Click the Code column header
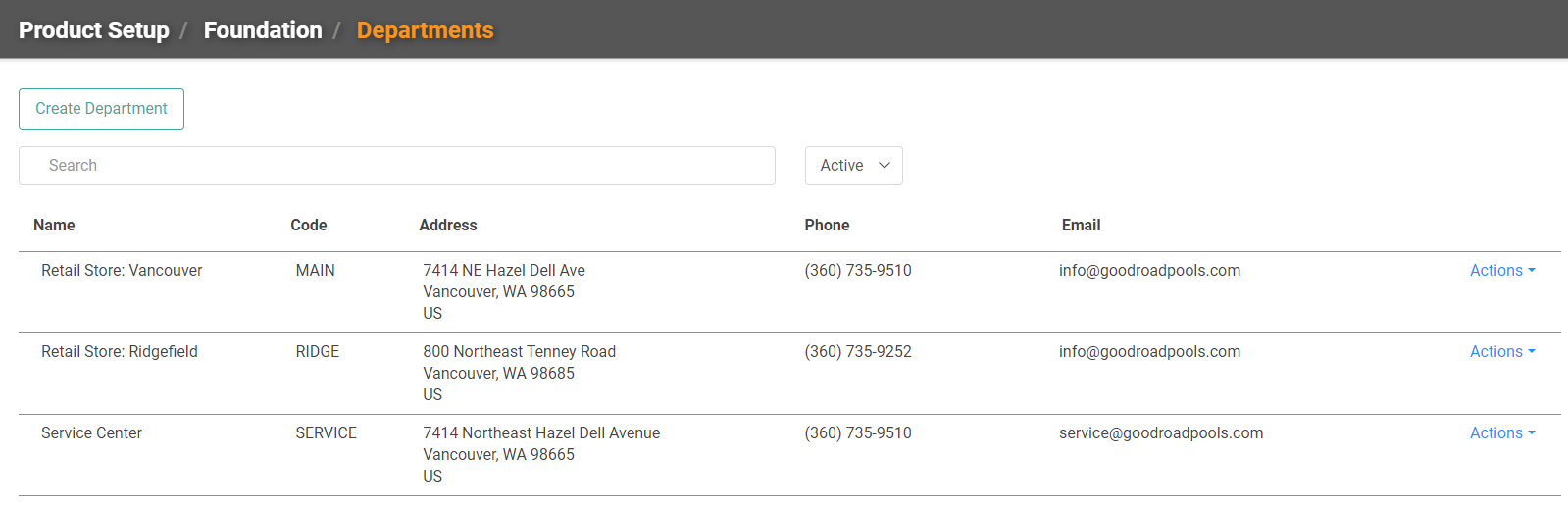1568x508 pixels. pyautogui.click(x=309, y=226)
